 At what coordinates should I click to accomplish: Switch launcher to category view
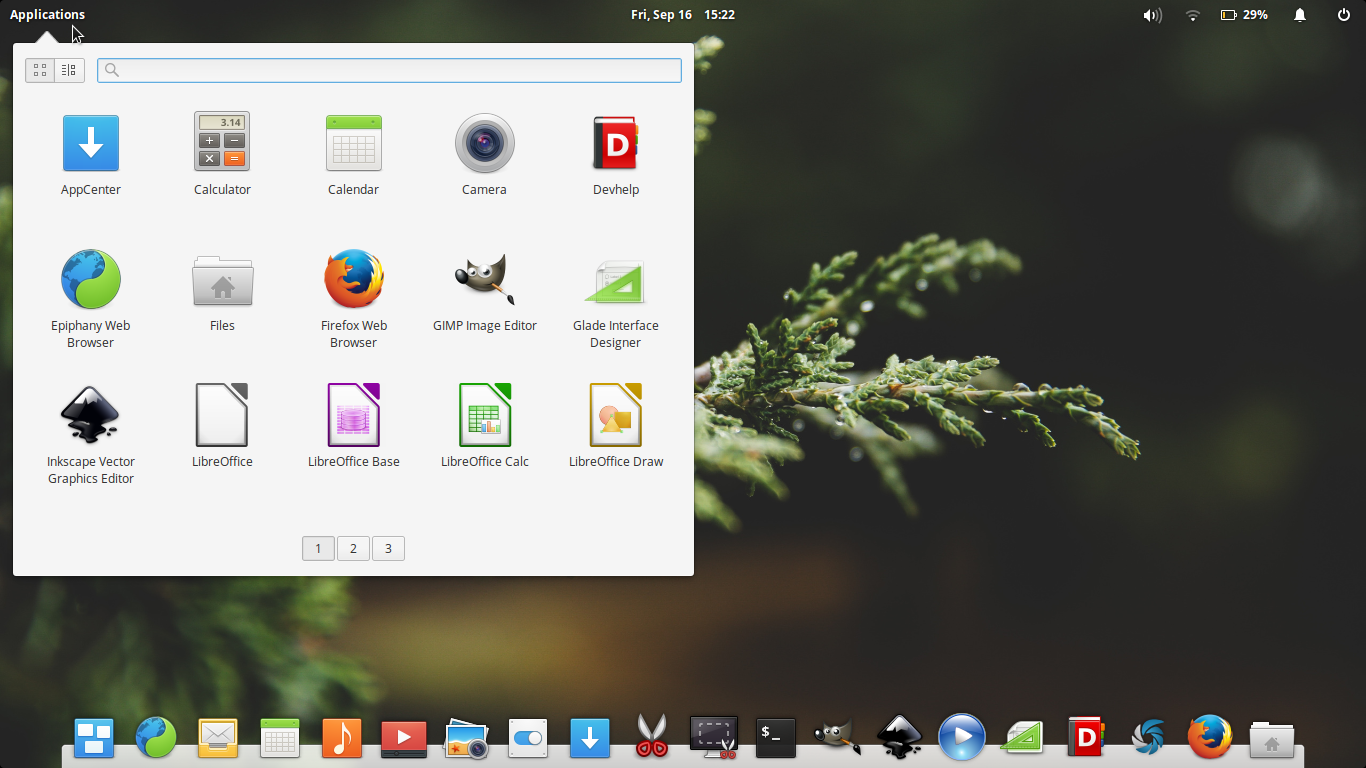click(69, 70)
